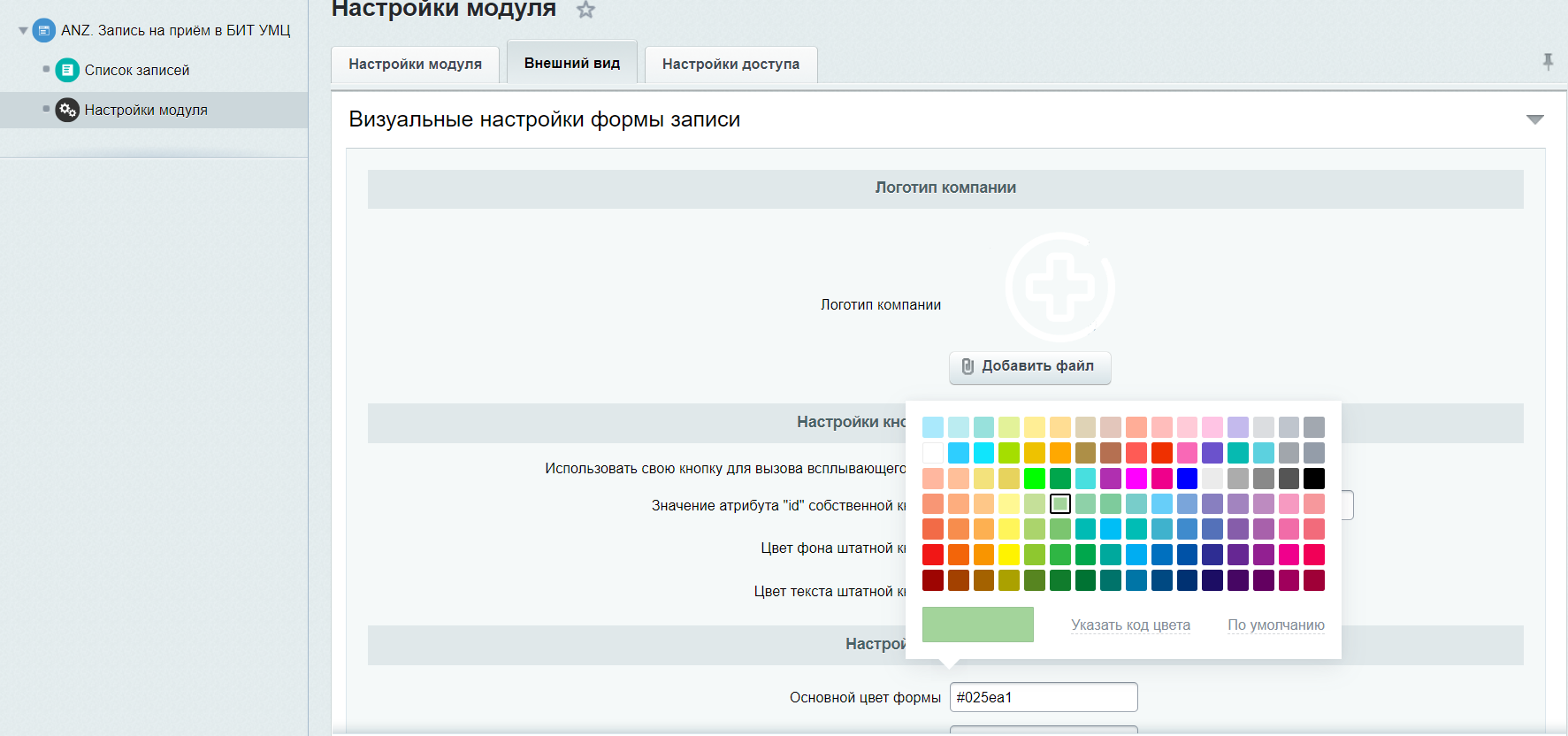This screenshot has height=736, width=1568.
Task: Click the company logo placeholder image
Action: [1059, 287]
